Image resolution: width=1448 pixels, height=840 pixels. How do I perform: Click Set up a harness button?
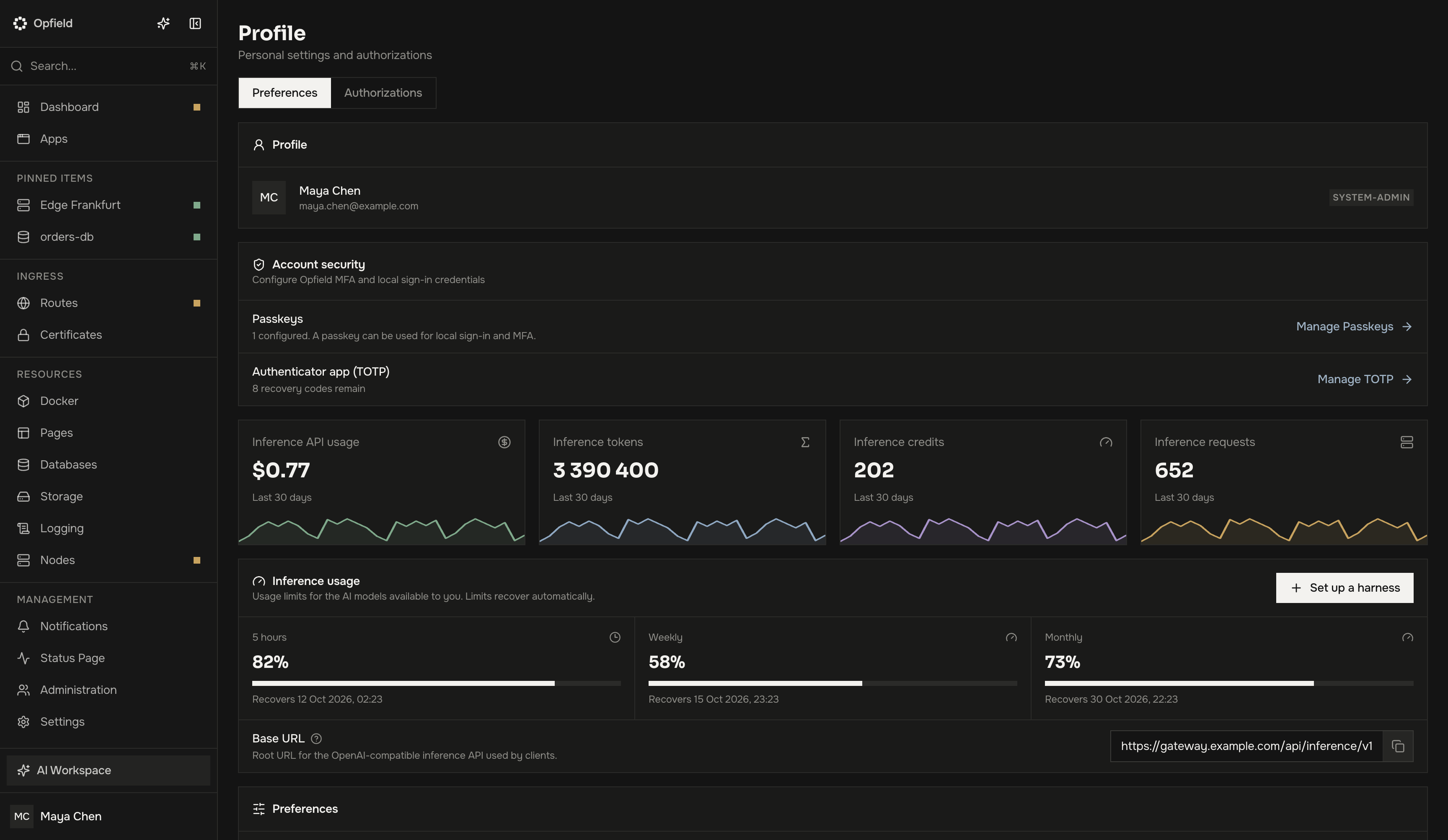coord(1345,588)
